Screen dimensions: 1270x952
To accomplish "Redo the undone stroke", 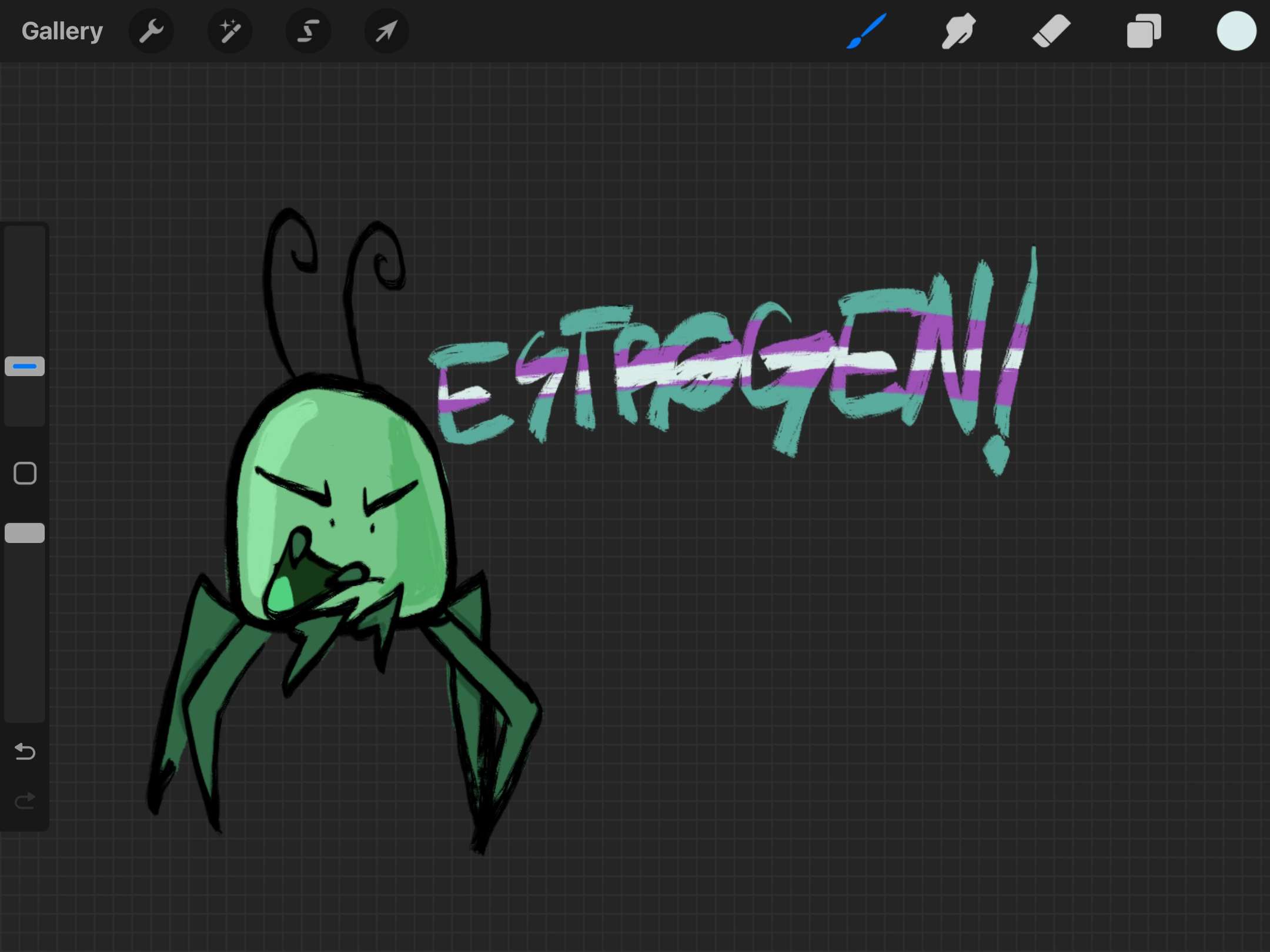I will point(25,800).
